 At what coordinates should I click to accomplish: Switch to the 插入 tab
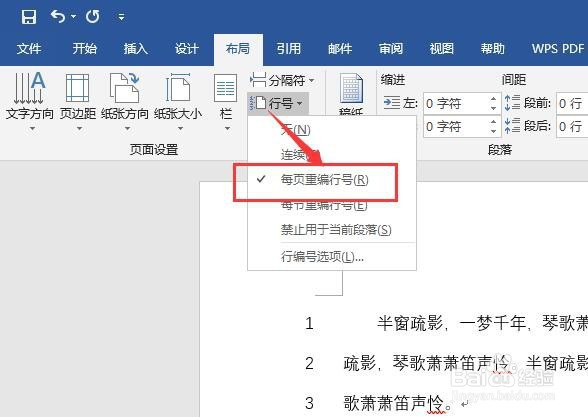[136, 48]
